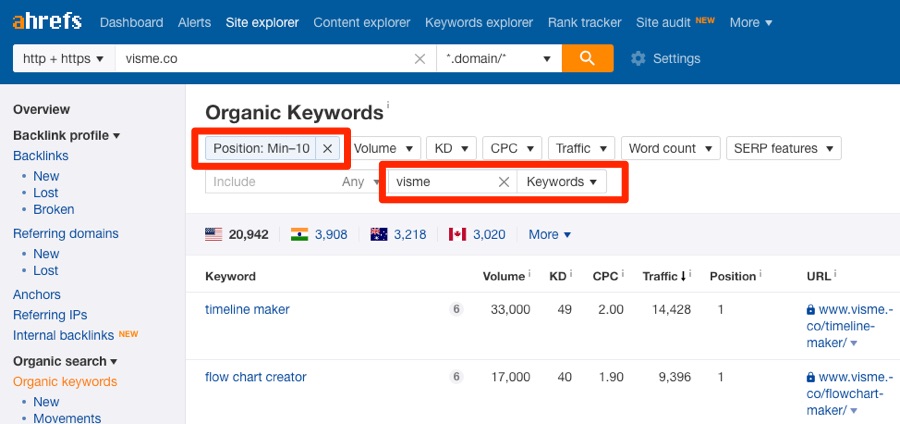This screenshot has width=900, height=424.
Task: Open the Overview sidebar link
Action: tap(41, 109)
